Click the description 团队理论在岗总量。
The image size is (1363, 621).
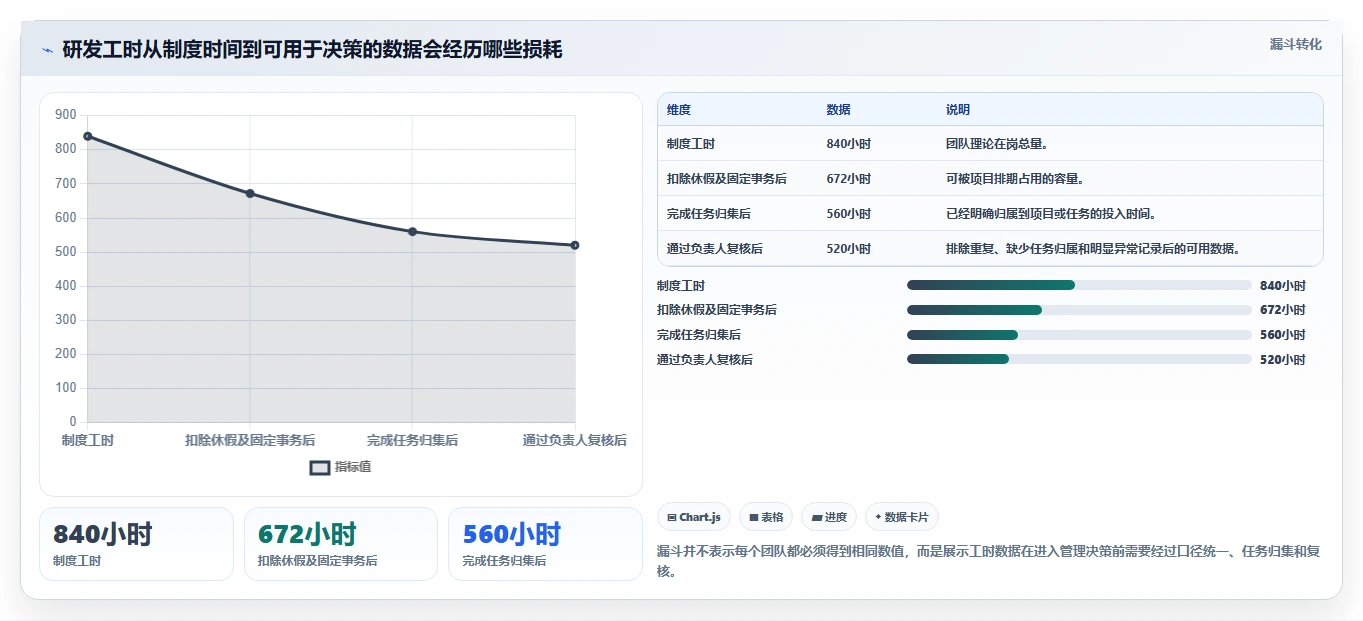[x=997, y=144]
